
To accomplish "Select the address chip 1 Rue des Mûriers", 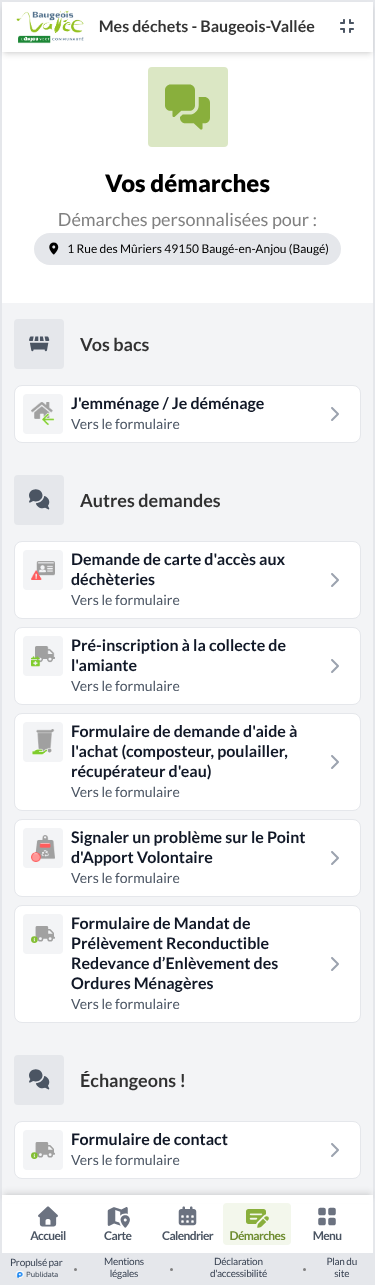I will 188,249.
